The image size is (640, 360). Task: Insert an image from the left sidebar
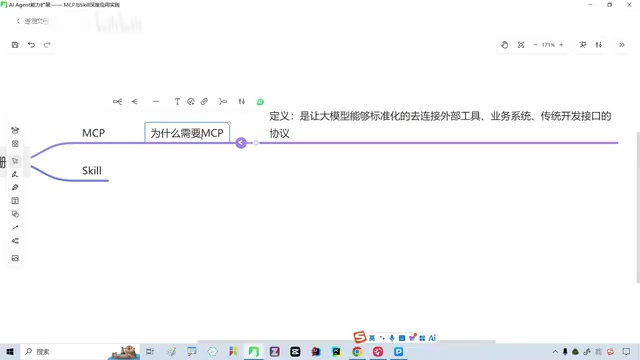(15, 258)
